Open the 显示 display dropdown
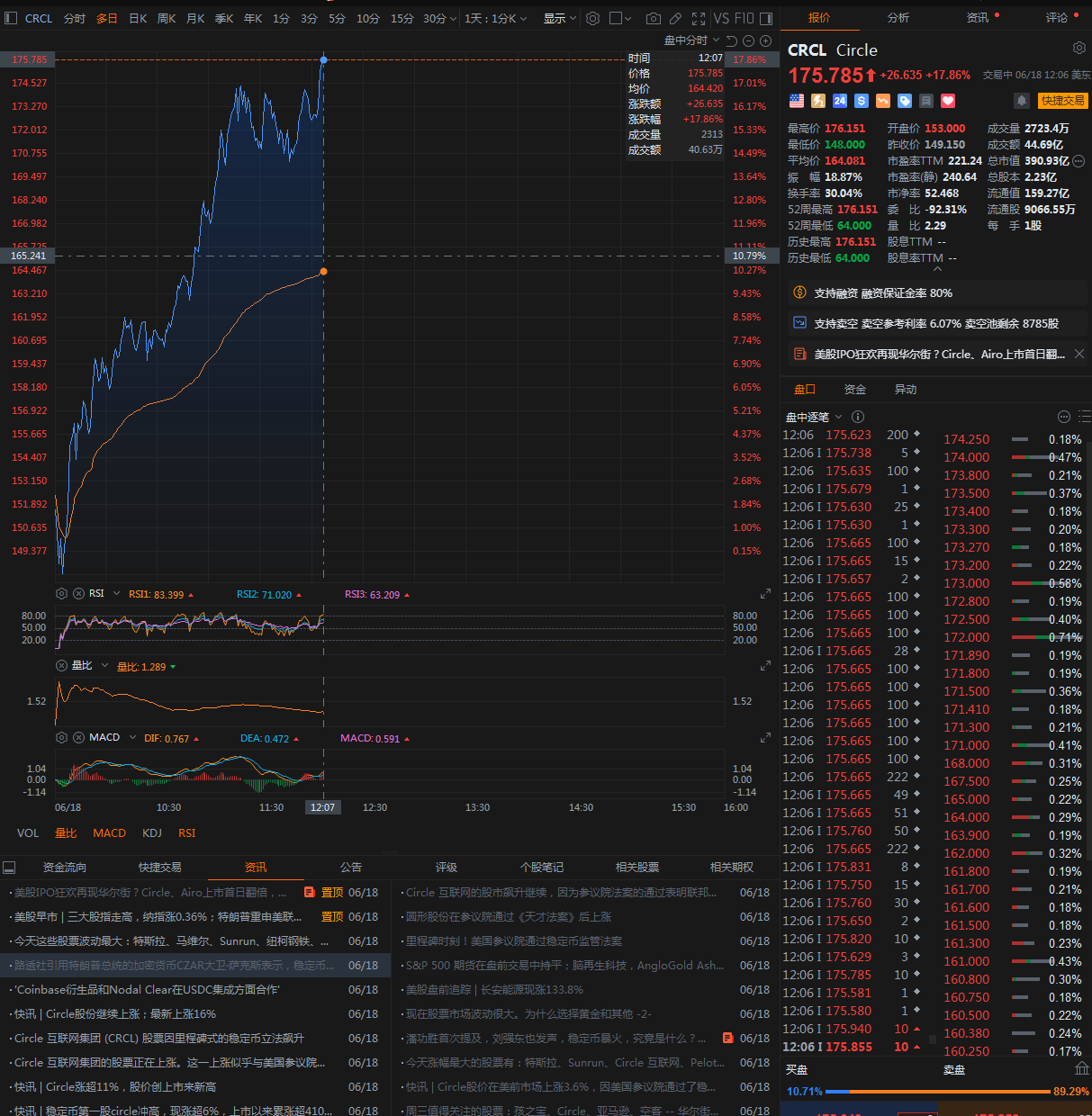Viewport: 1092px width, 1116px height. click(560, 18)
